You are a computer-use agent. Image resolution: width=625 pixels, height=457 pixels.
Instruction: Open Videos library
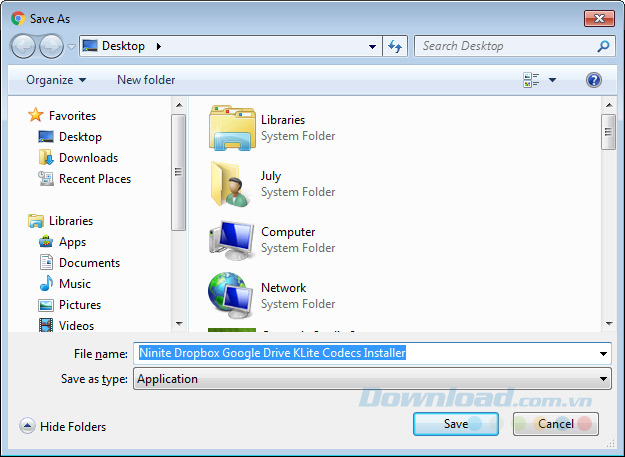[76, 326]
